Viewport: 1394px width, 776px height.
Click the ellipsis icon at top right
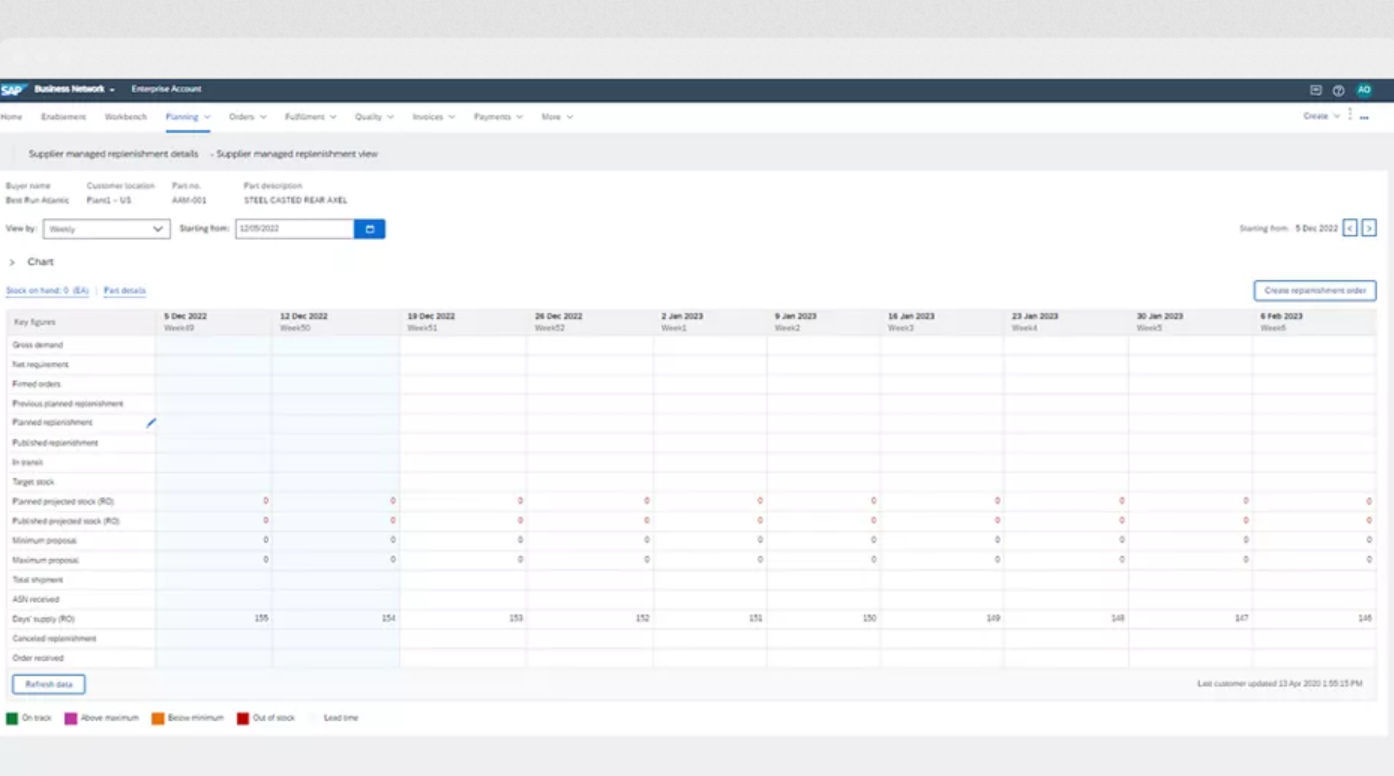click(1366, 117)
